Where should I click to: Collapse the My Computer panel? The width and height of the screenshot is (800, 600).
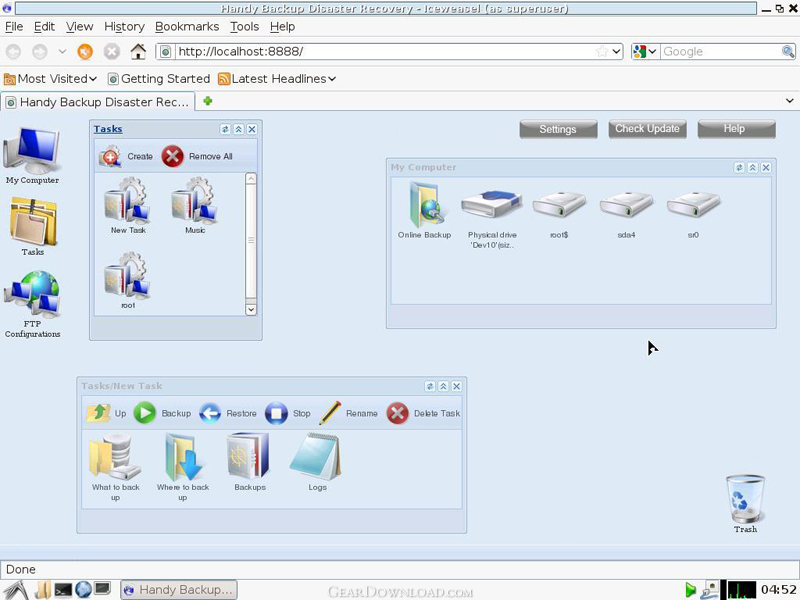[753, 167]
